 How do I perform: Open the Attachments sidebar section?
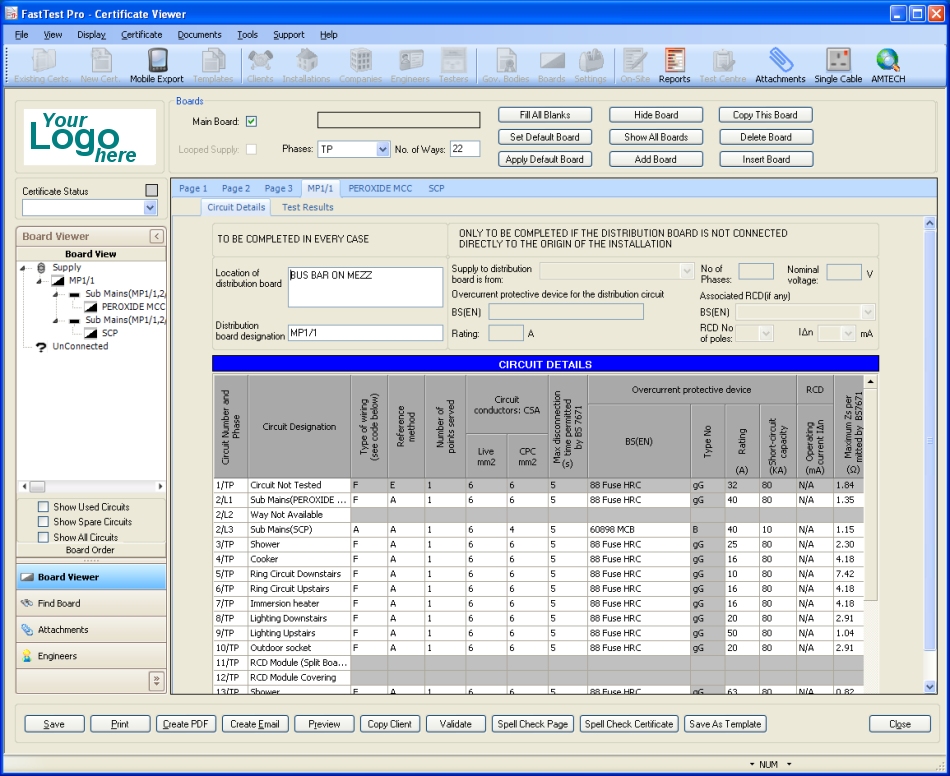[x=91, y=629]
